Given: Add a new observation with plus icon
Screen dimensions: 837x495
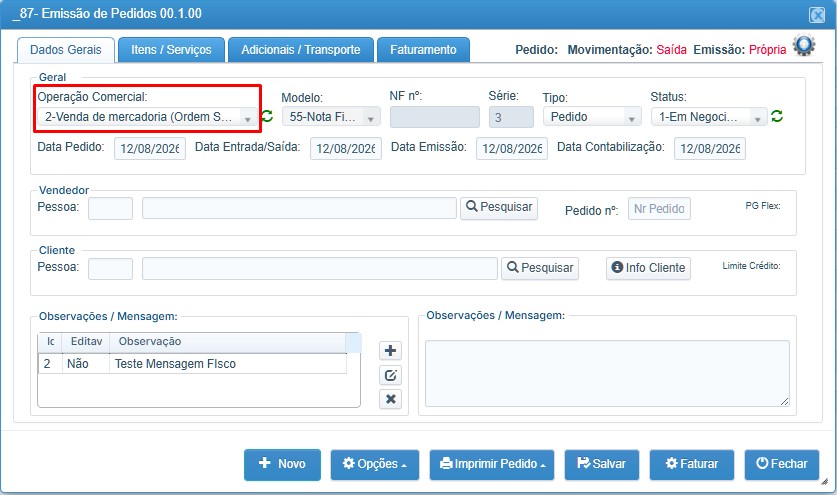Looking at the screenshot, I should coord(390,351).
